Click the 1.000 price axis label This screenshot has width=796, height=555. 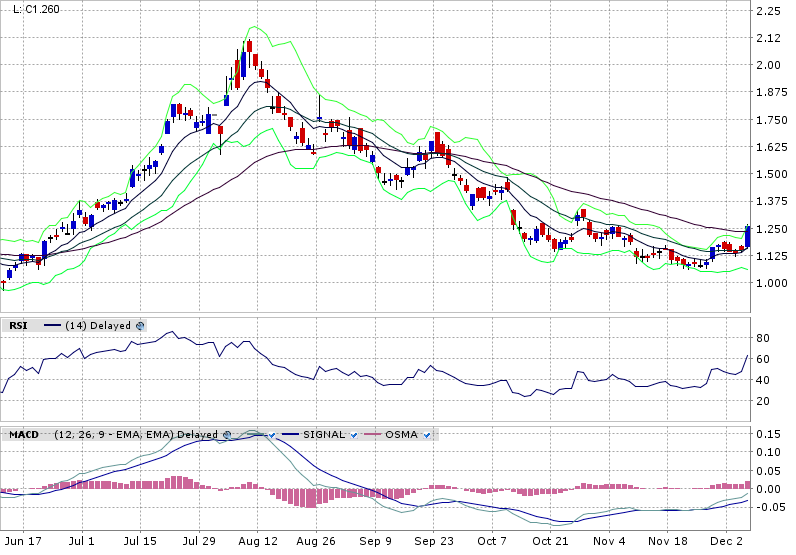pyautogui.click(x=771, y=283)
